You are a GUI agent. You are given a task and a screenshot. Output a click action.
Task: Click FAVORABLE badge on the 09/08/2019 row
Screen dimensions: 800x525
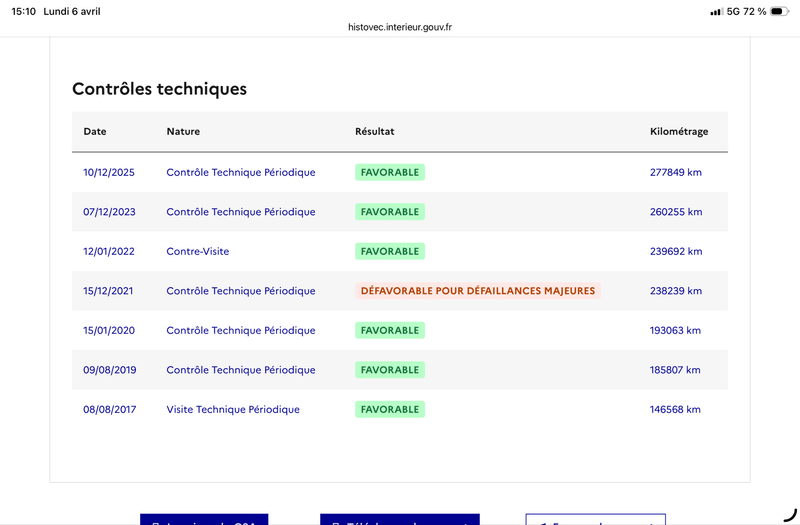[390, 370]
